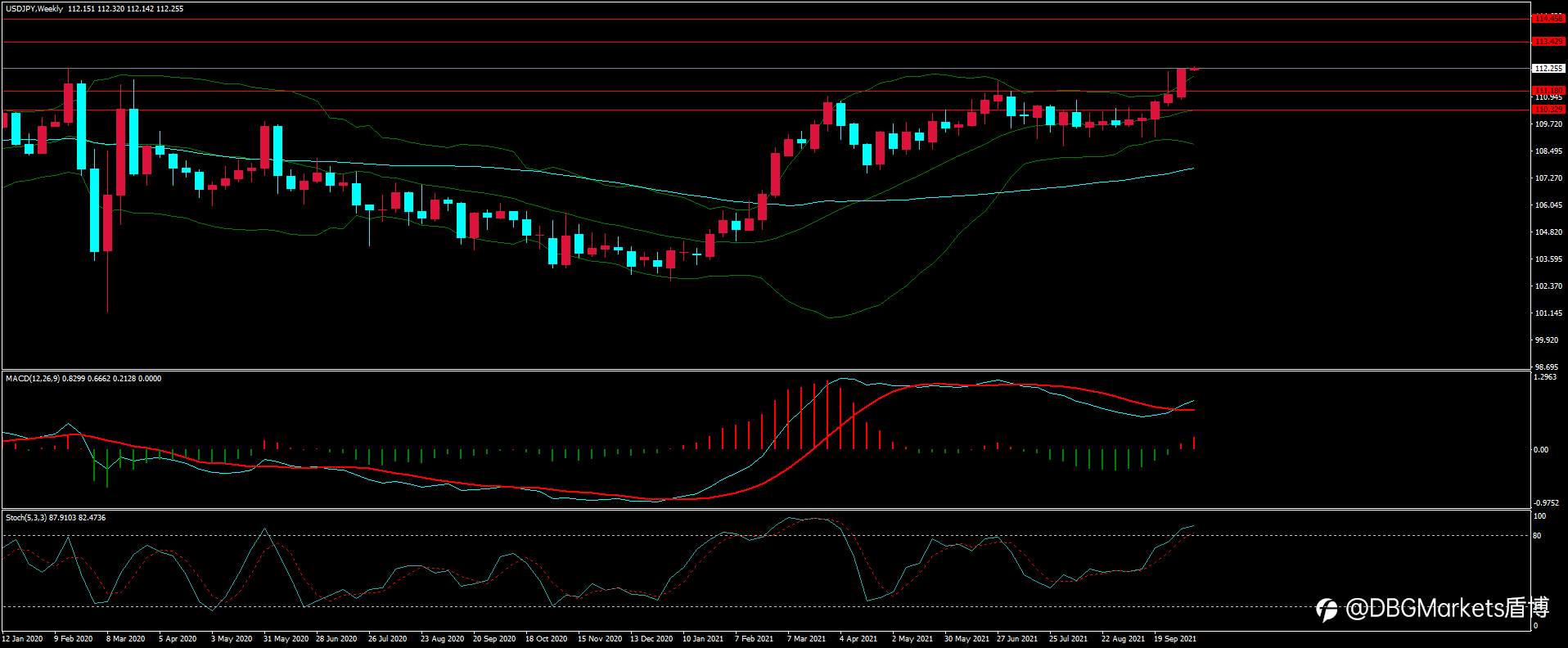Image resolution: width=1568 pixels, height=648 pixels.
Task: Click the USDJPY,Weekly chart title text
Action: pyautogui.click(x=34, y=9)
